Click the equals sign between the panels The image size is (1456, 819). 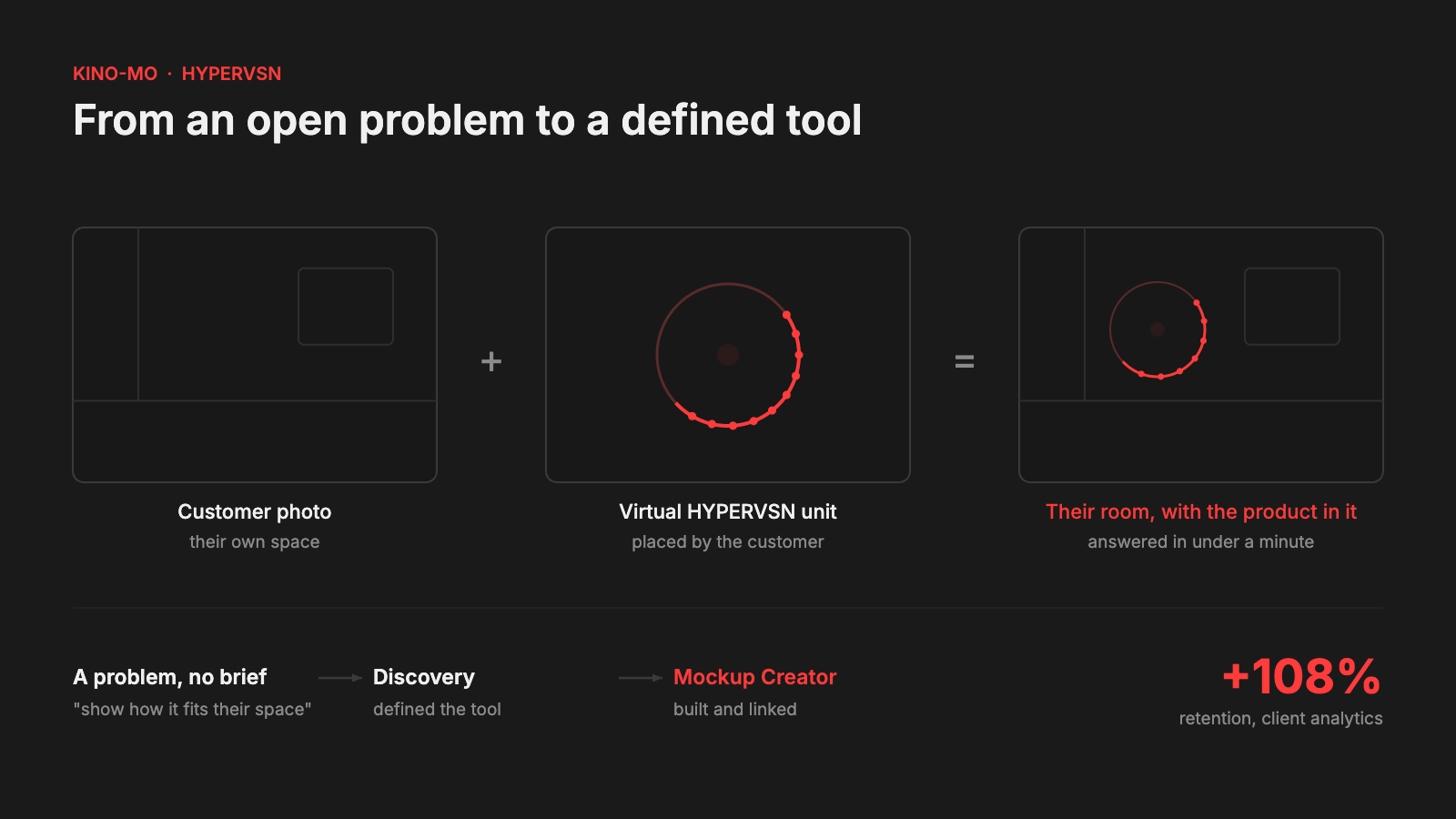pos(965,361)
